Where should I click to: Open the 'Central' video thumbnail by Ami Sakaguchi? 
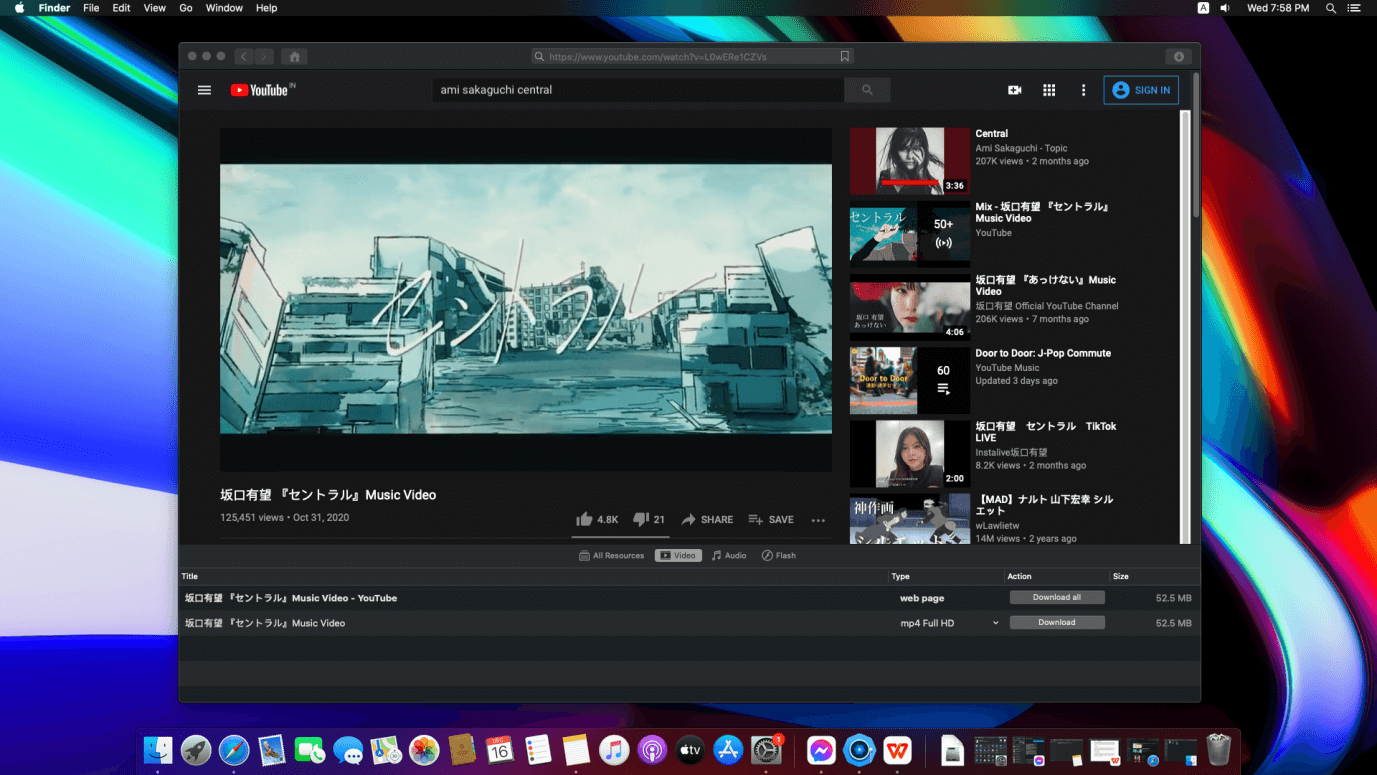[x=910, y=161]
